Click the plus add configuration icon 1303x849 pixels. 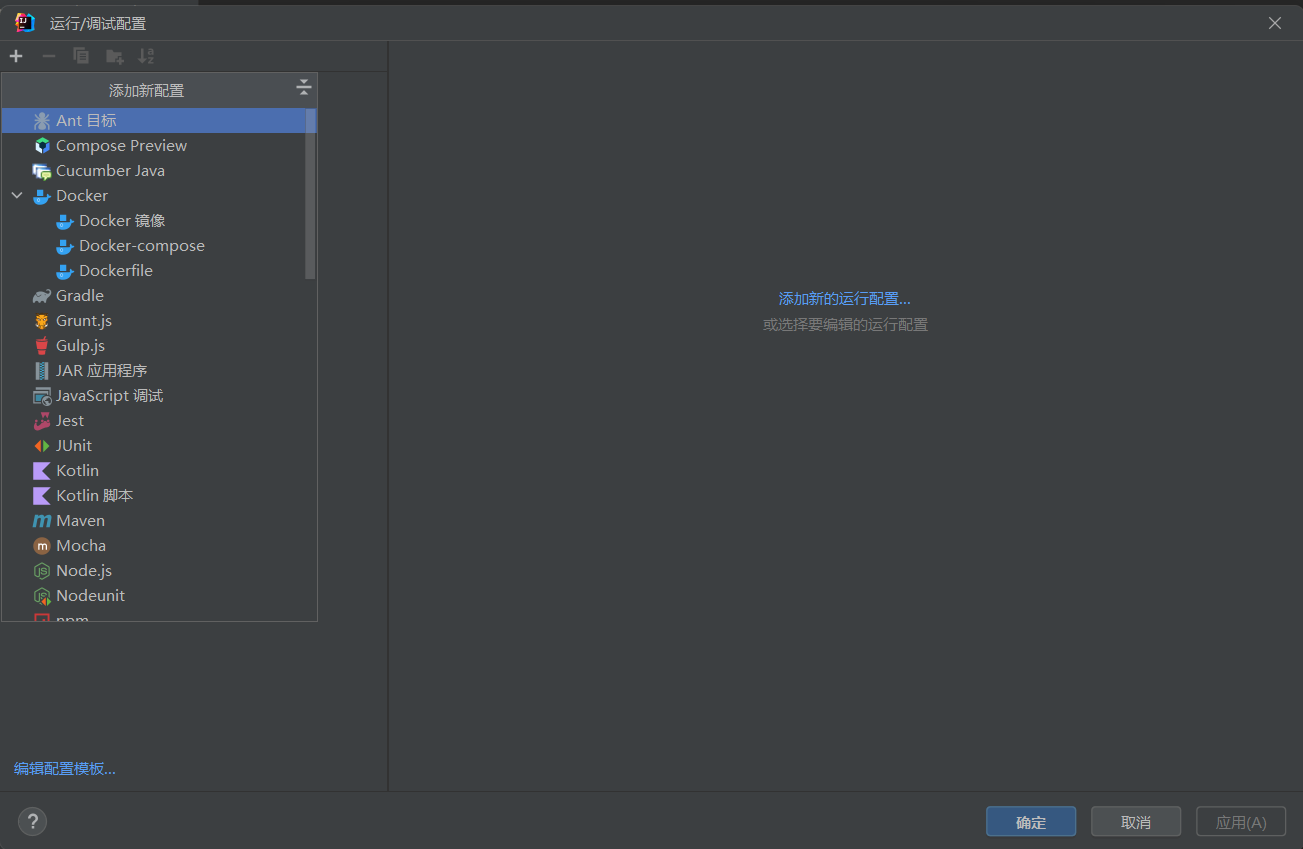click(x=16, y=56)
